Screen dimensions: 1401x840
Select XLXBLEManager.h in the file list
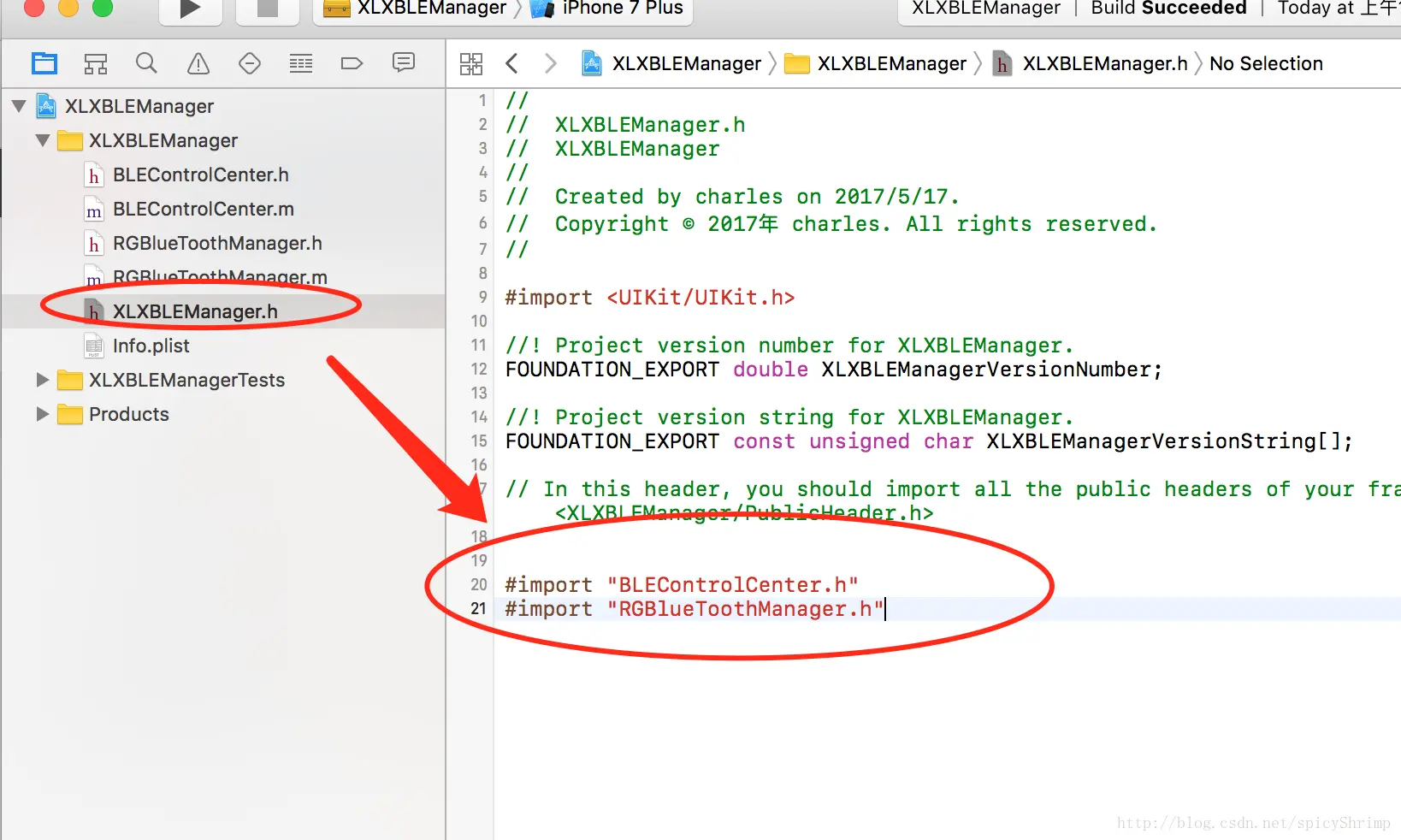coord(195,311)
